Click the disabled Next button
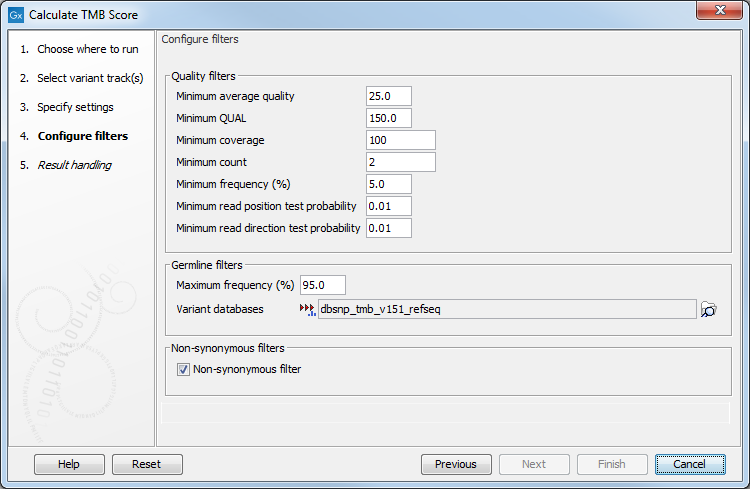The image size is (750, 489). pyautogui.click(x=534, y=464)
